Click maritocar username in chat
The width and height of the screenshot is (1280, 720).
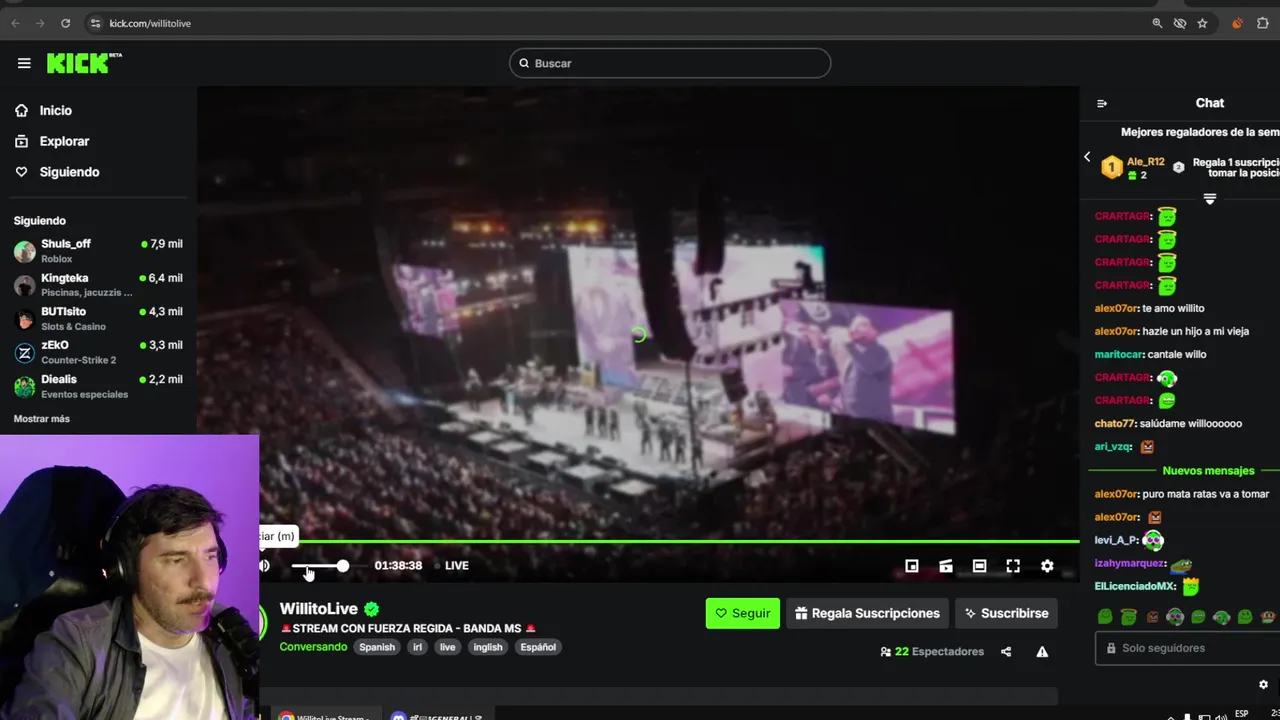1119,355
